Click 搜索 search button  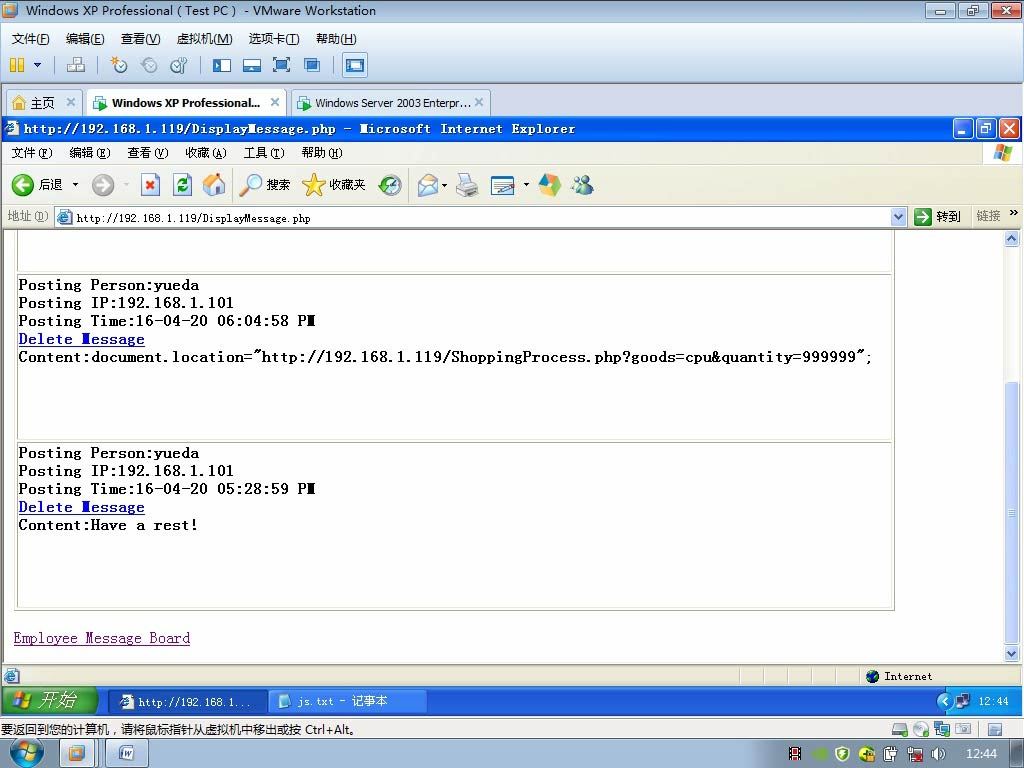264,185
